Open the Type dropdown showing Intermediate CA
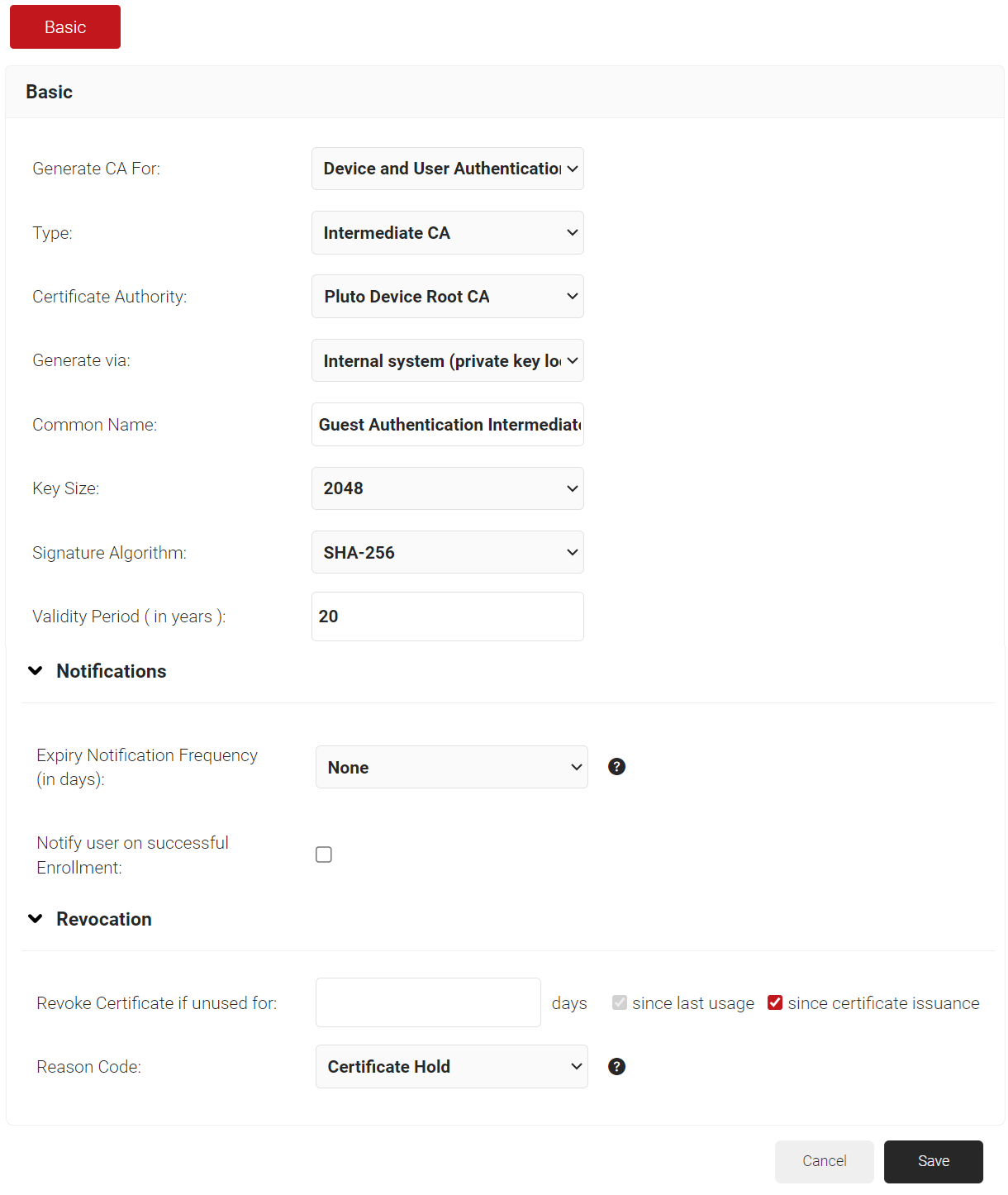The image size is (1008, 1195). pyautogui.click(x=447, y=233)
